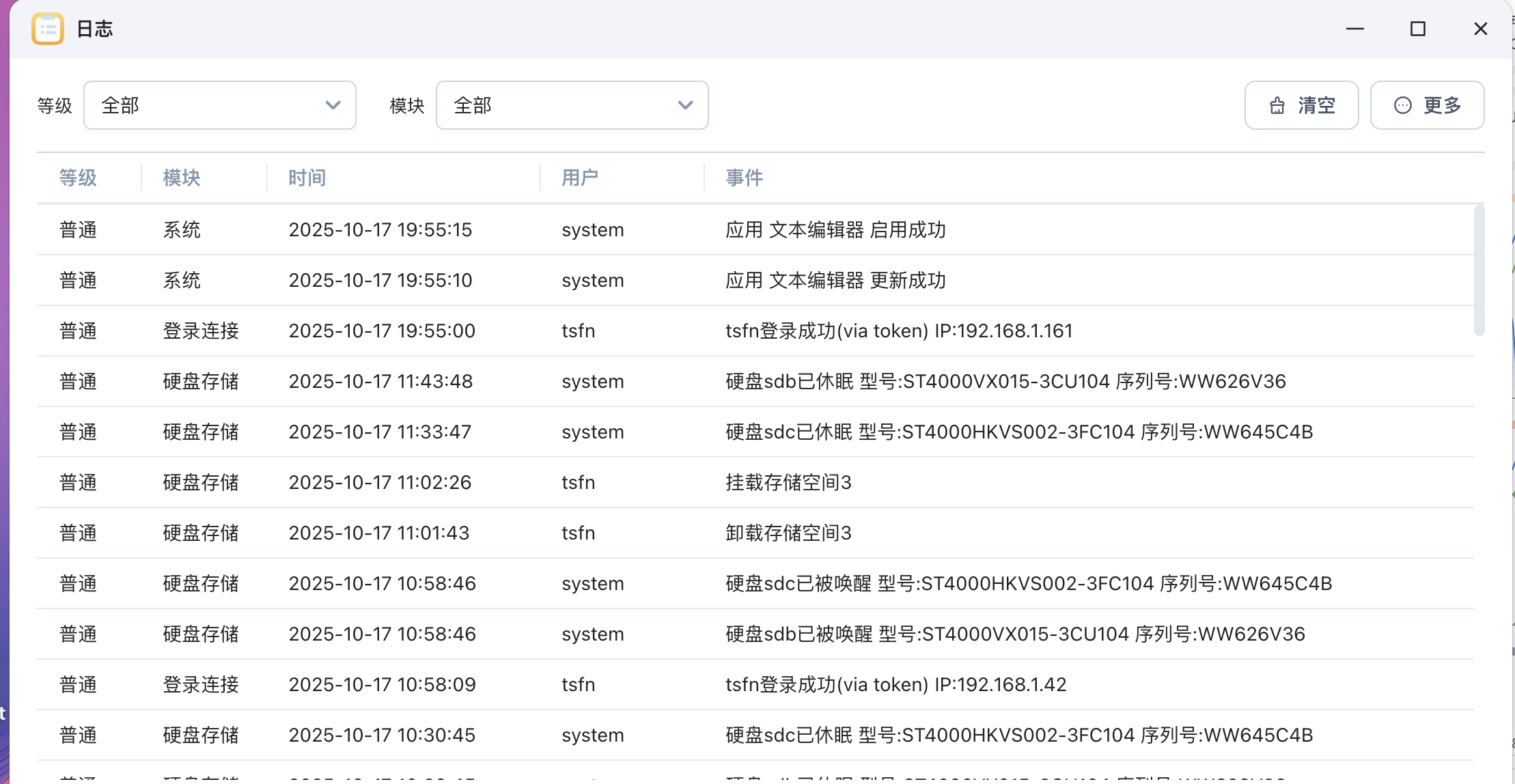The height and width of the screenshot is (784, 1515).
Task: Select the 卸载存储空间3 log entry
Action: tap(788, 533)
